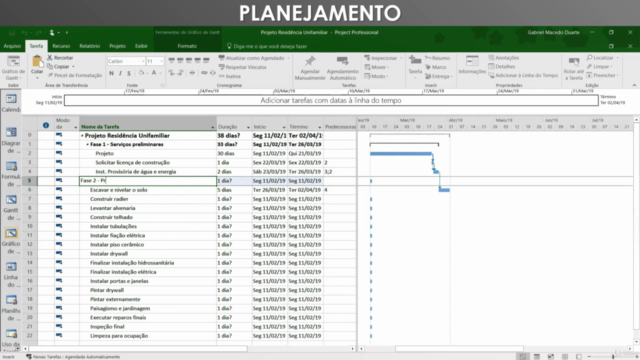Adjust the zoom slider in status bar
Viewport: 640px width, 360px height.
pyautogui.click(x=612, y=357)
